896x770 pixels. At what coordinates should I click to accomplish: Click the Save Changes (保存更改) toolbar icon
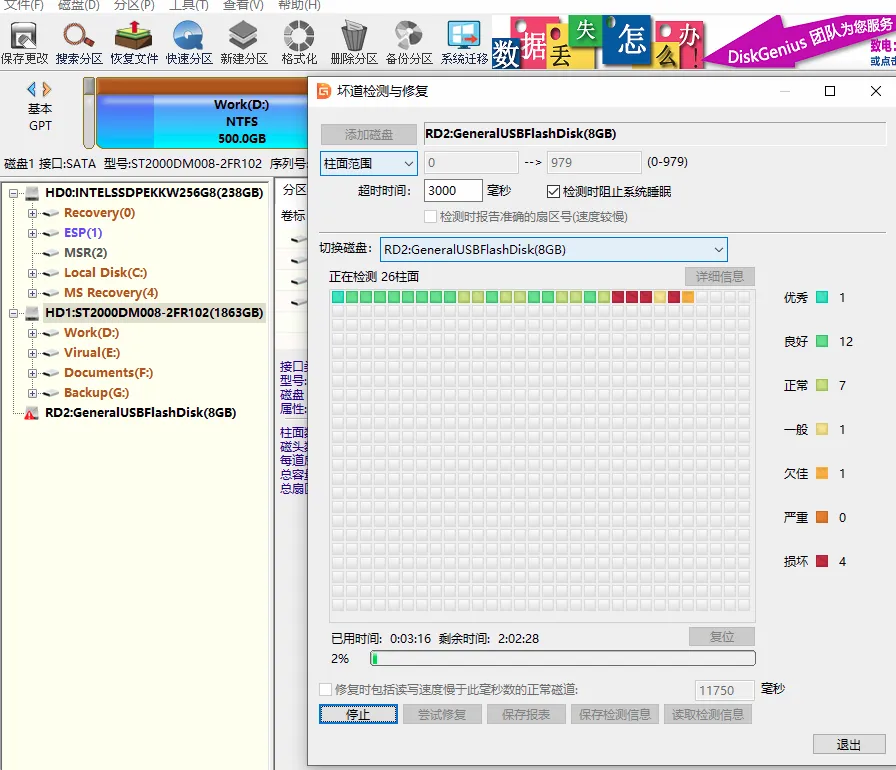tap(24, 43)
